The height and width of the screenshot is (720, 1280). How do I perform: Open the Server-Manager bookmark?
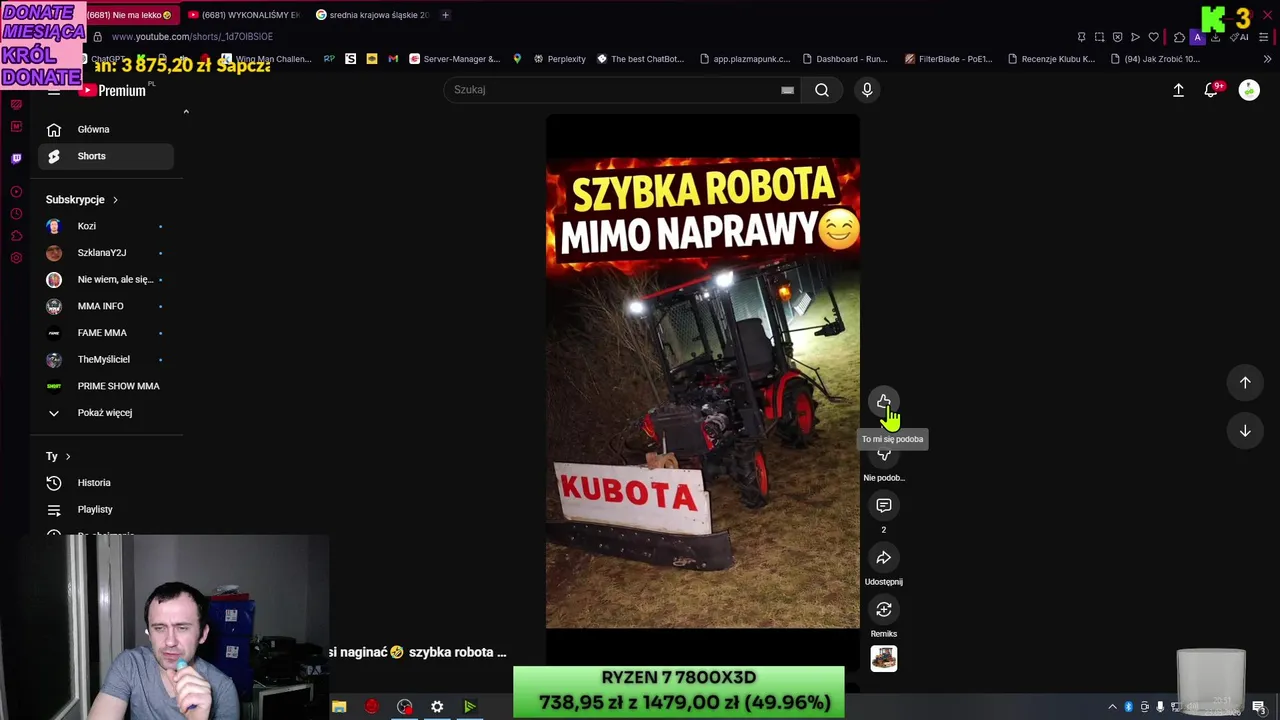tap(454, 59)
